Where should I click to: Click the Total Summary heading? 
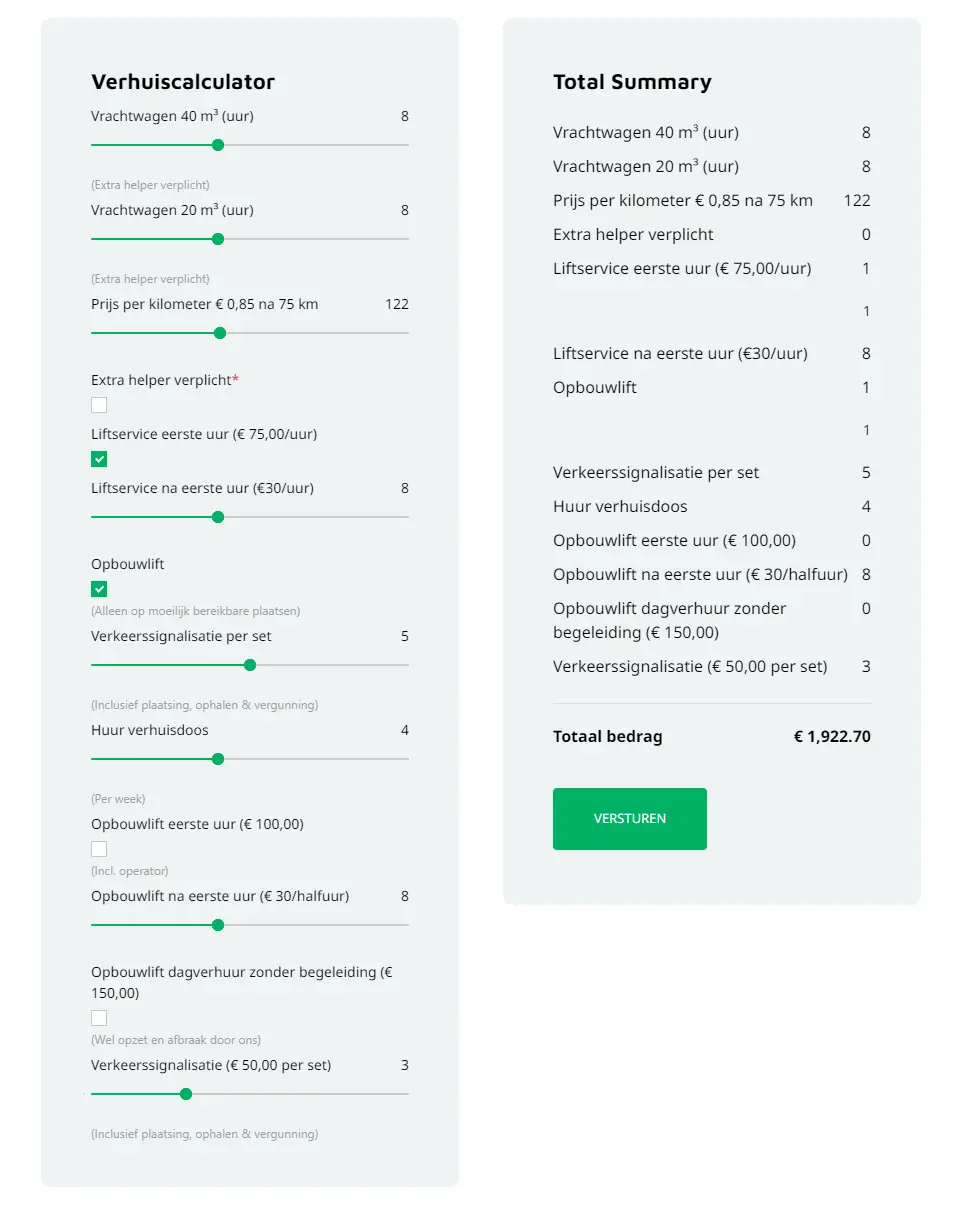632,82
